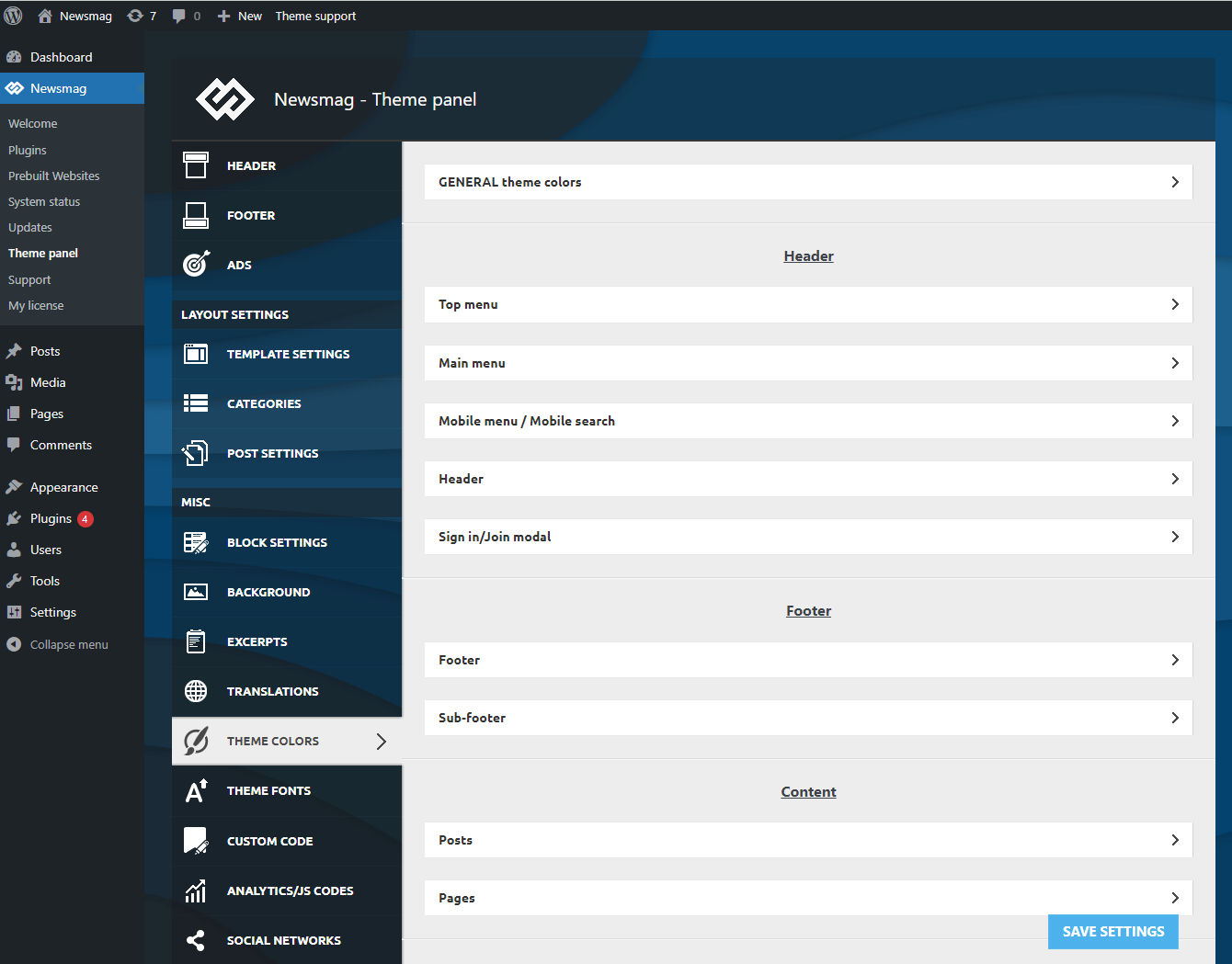Open the Updates item under the Newsmag submenu
This screenshot has height=964, width=1232.
[x=30, y=227]
